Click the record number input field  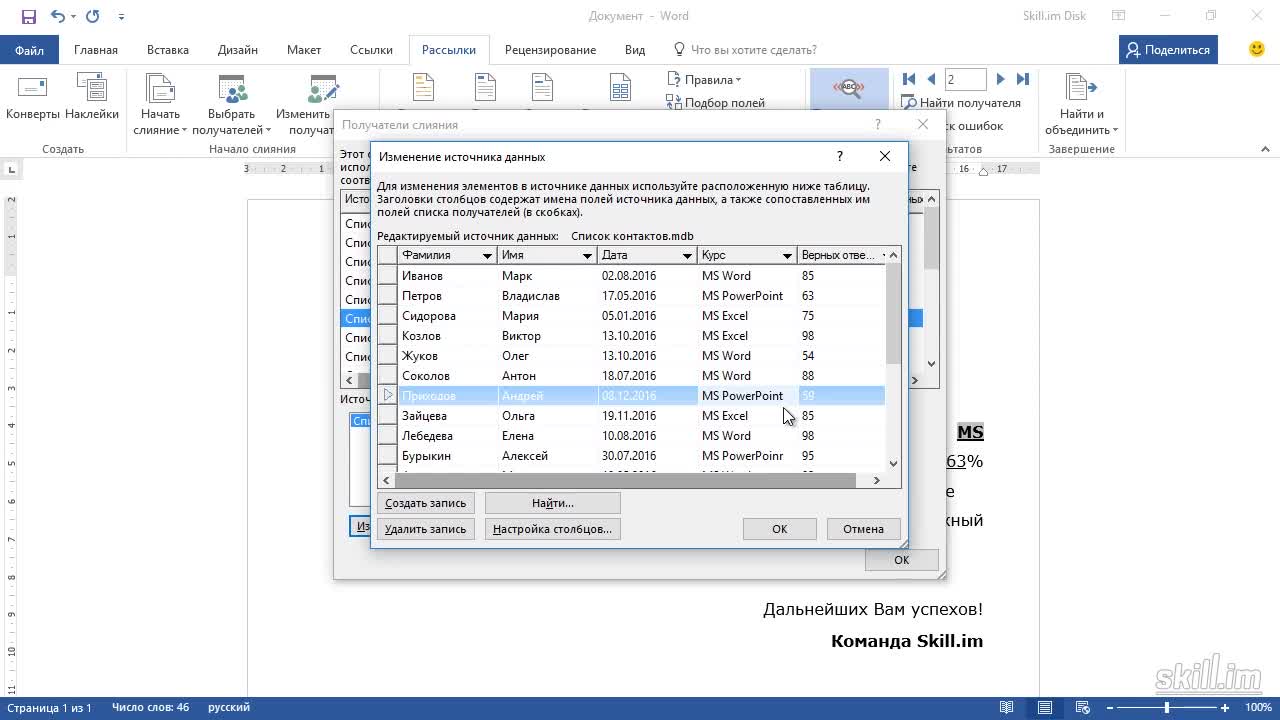(966, 79)
